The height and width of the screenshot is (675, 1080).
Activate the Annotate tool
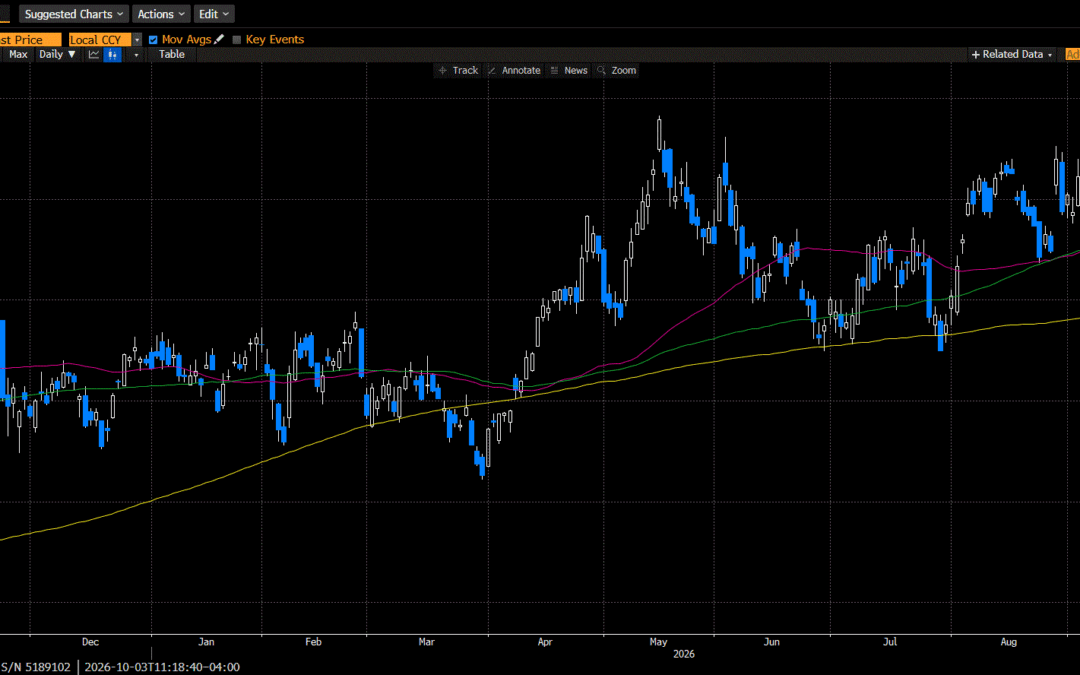[x=515, y=70]
